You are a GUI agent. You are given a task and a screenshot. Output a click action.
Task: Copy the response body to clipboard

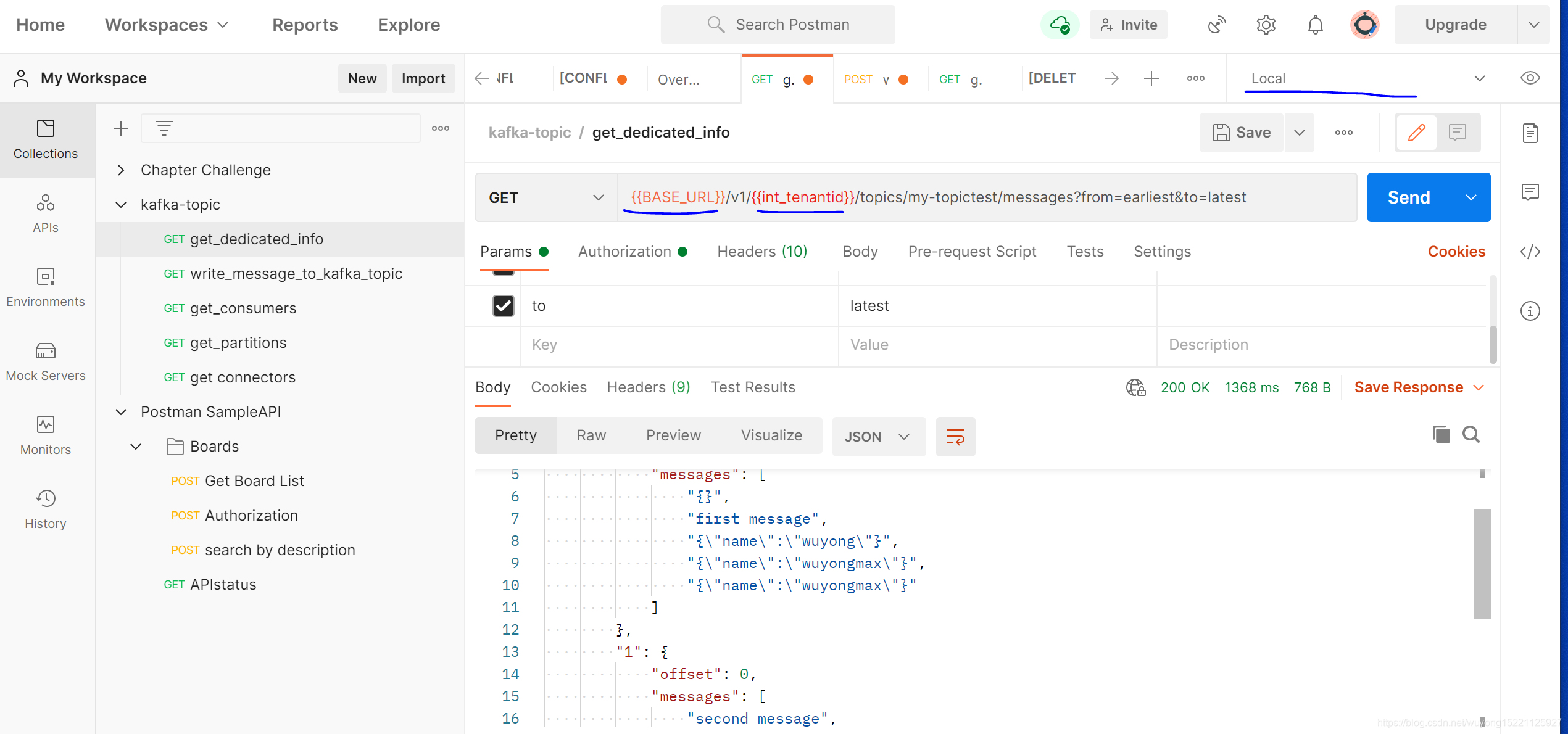coord(1441,434)
